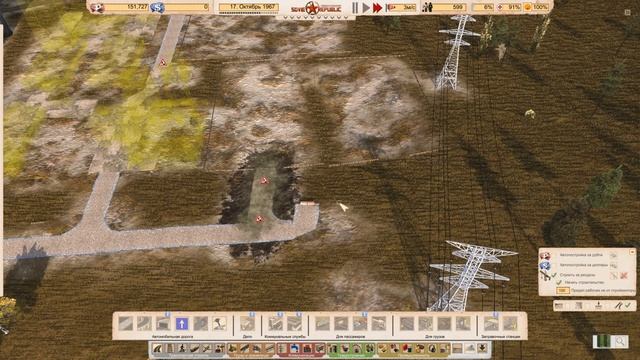Click the dollar balance icon in top bar

pos(157,7)
